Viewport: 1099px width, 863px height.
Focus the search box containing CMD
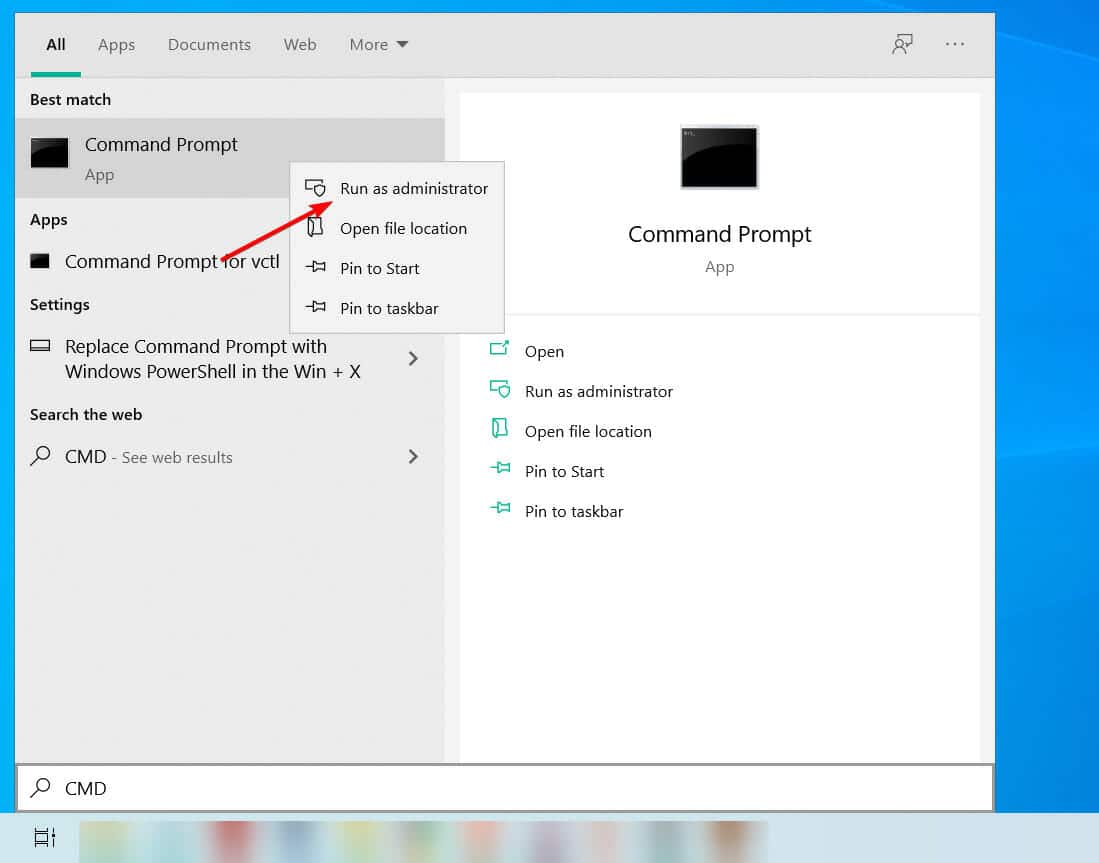(x=505, y=789)
